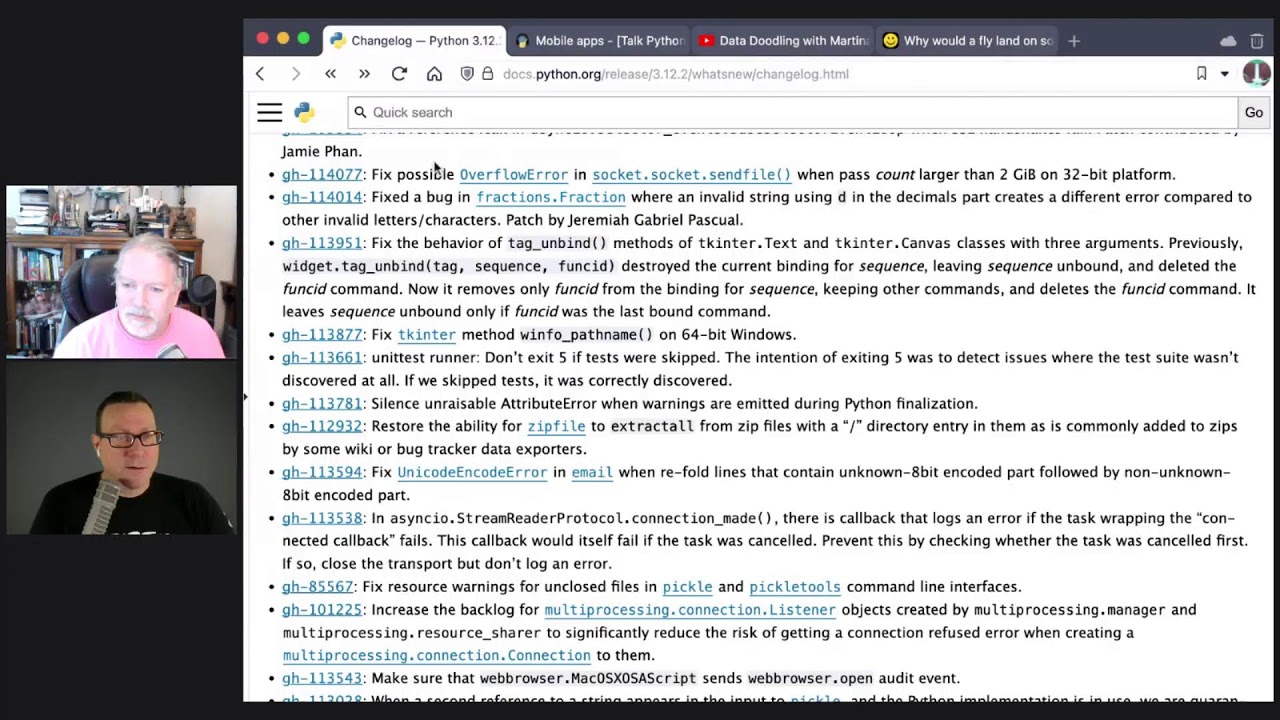The image size is (1280, 720).
Task: Open the pickle module link
Action: coord(687,586)
